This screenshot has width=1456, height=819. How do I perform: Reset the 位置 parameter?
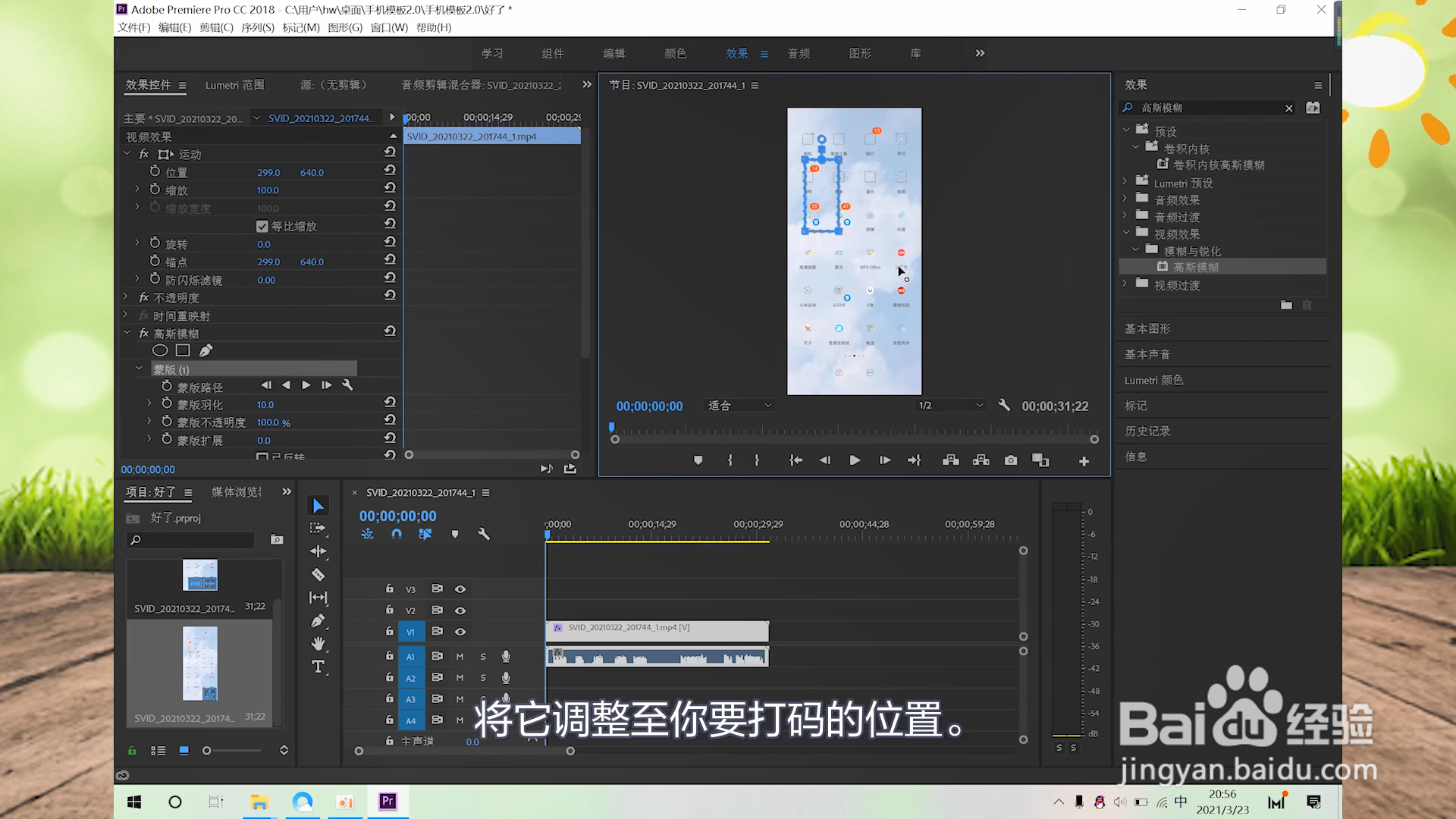390,172
